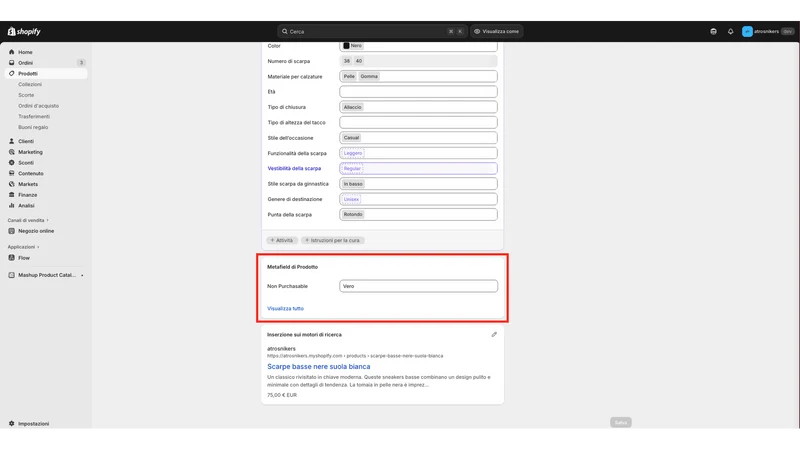Click the Non Purchasable Vero field
The image size is (800, 450).
tap(418, 286)
